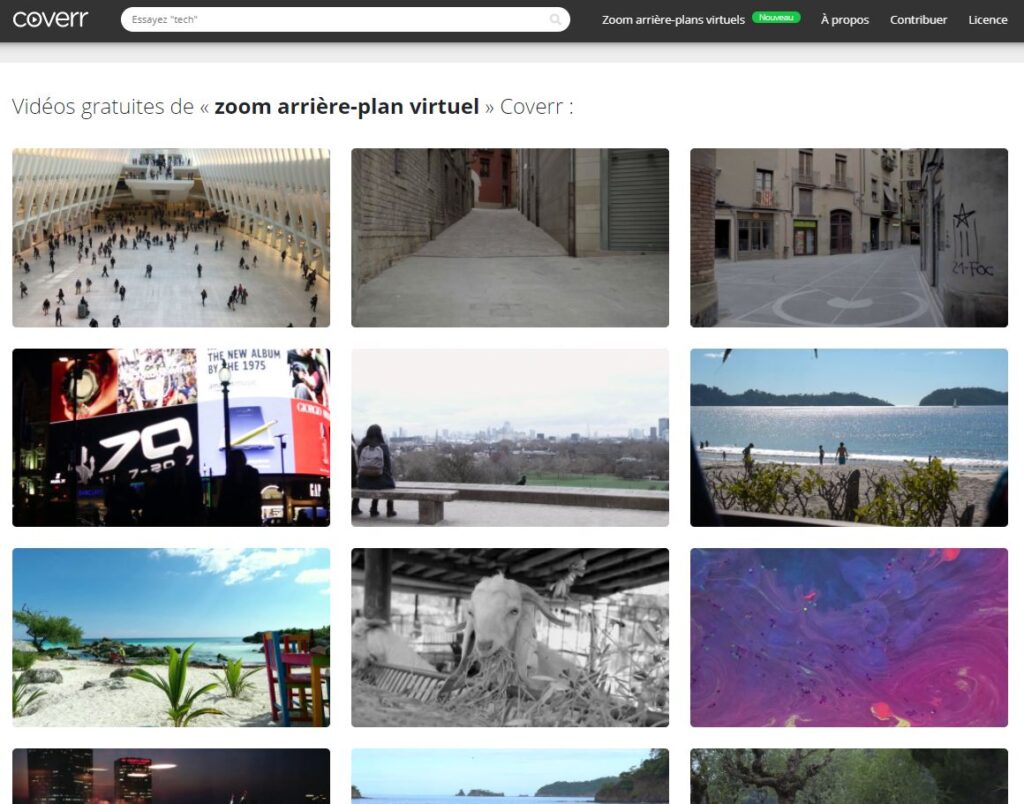The image size is (1024, 804).
Task: Open the green tree branches video
Action: click(x=849, y=776)
